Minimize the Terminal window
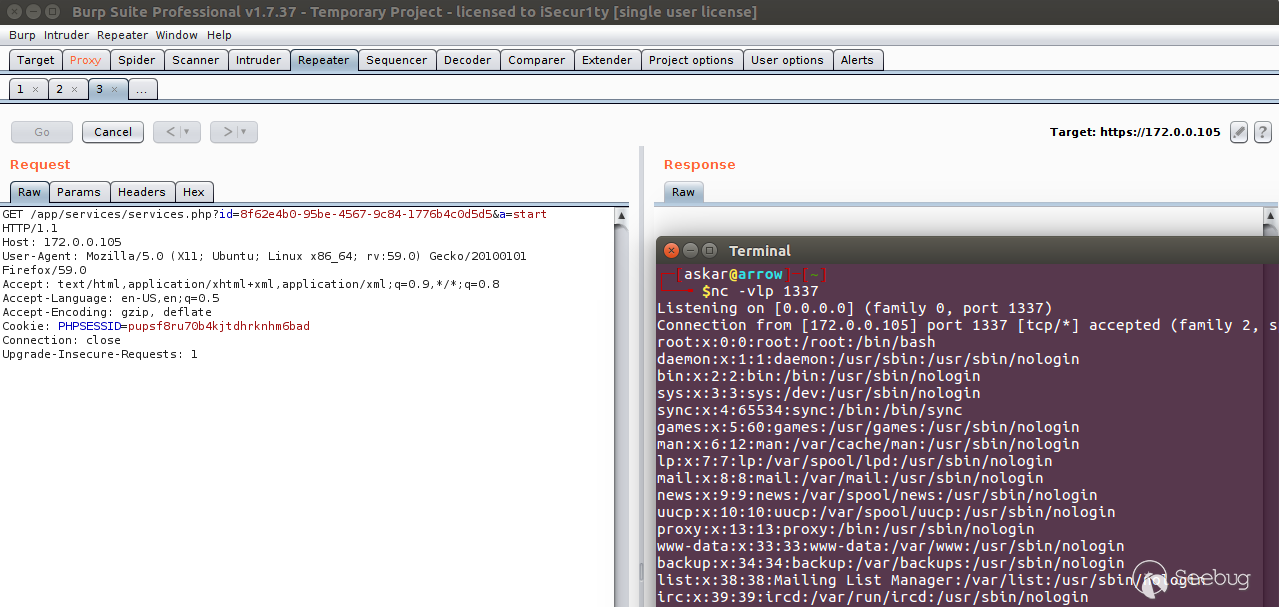Screen dimensions: 1279x607 (x=691, y=250)
